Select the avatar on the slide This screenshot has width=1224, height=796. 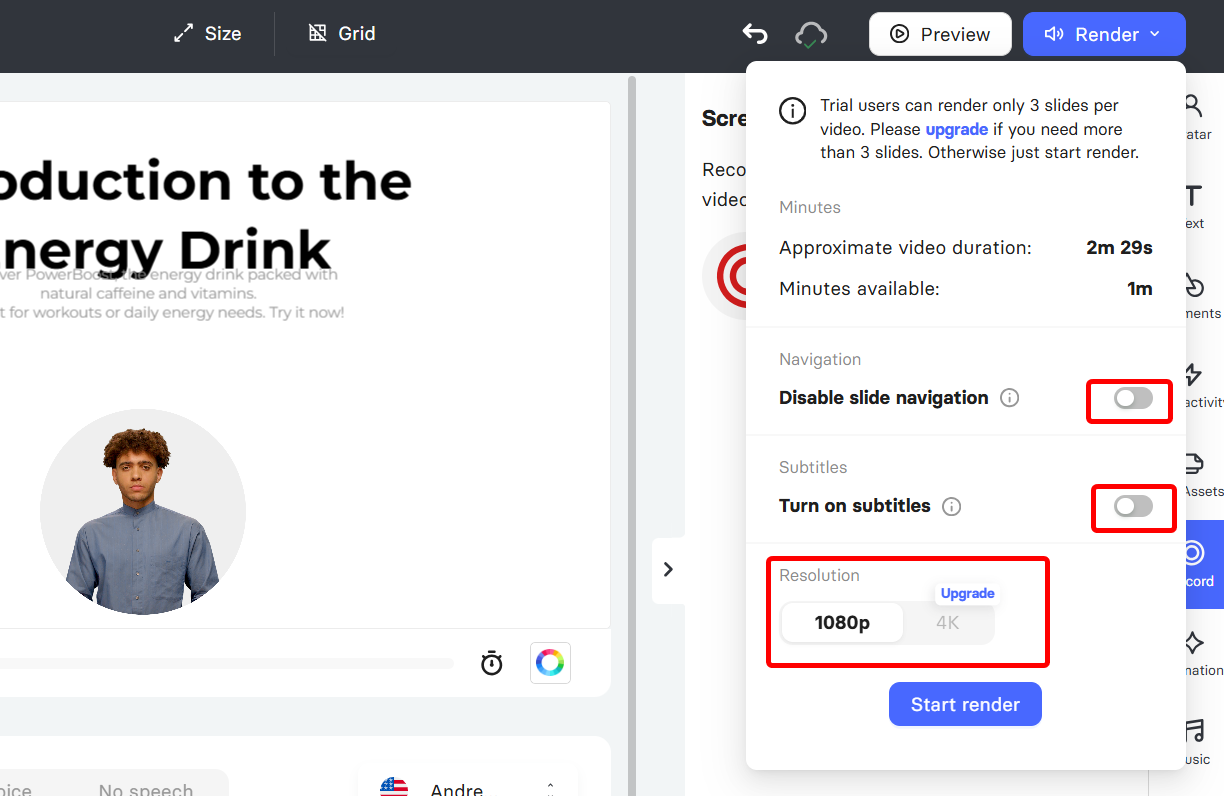tap(143, 512)
